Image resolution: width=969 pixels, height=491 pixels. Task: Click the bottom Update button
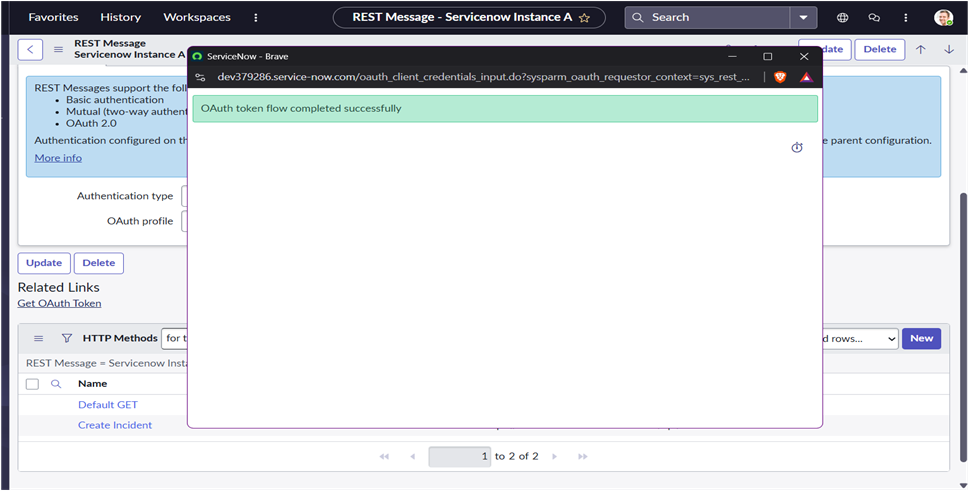[x=44, y=263]
